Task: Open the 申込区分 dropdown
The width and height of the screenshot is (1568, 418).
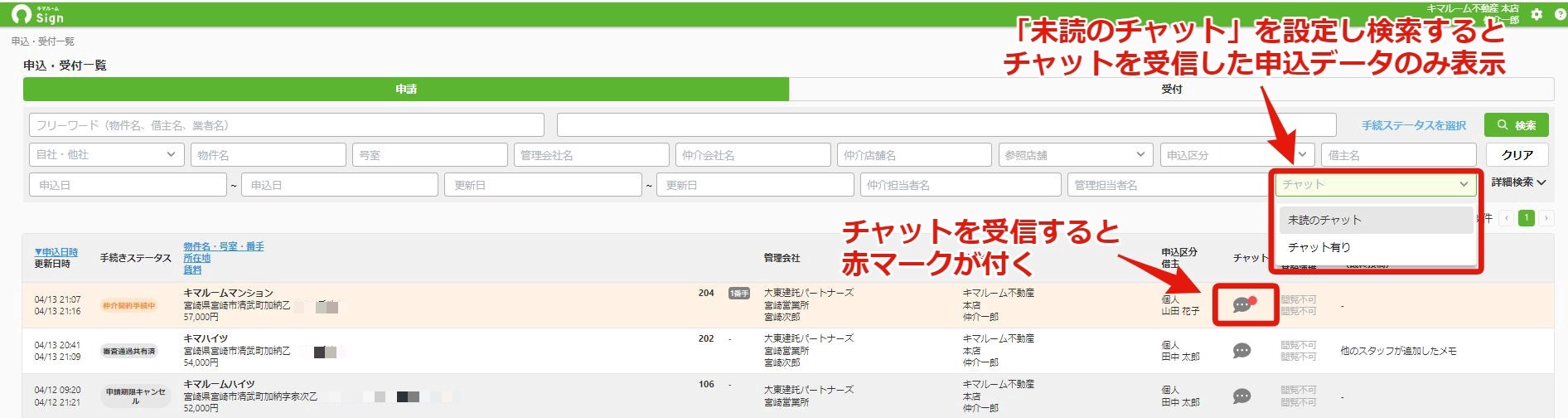Action: (x=1236, y=154)
